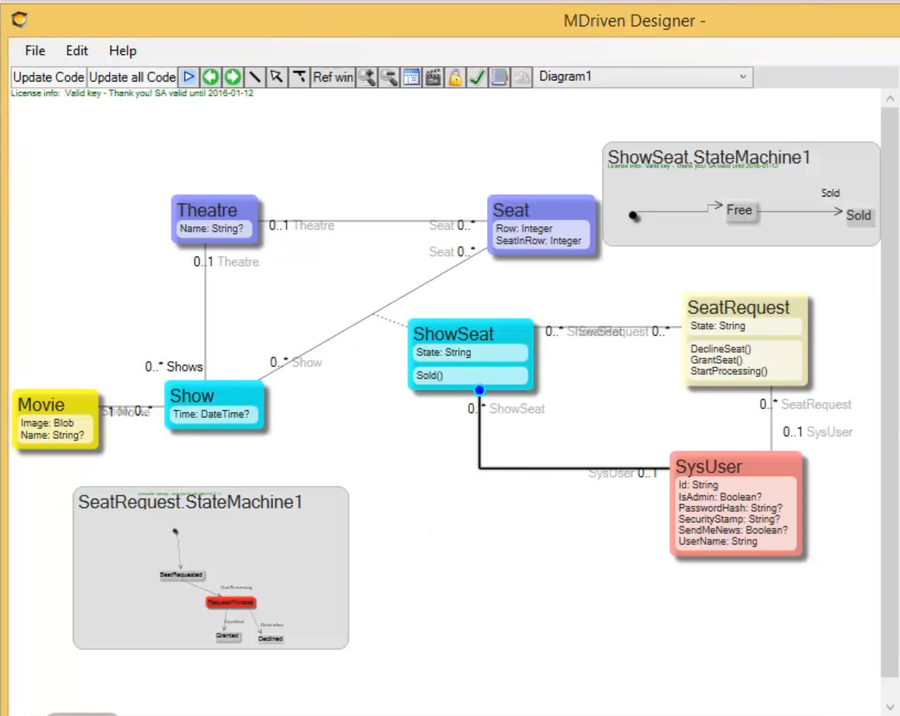The image size is (900, 716).
Task: Open the Help menu
Action: 122,50
